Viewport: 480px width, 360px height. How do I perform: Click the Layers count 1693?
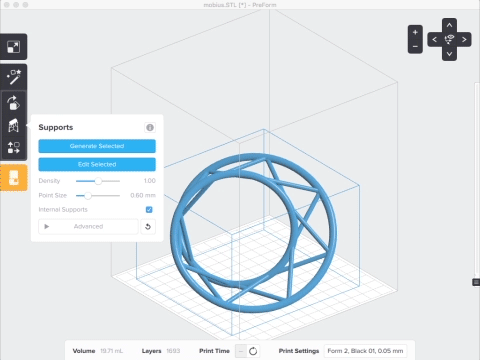[173, 351]
